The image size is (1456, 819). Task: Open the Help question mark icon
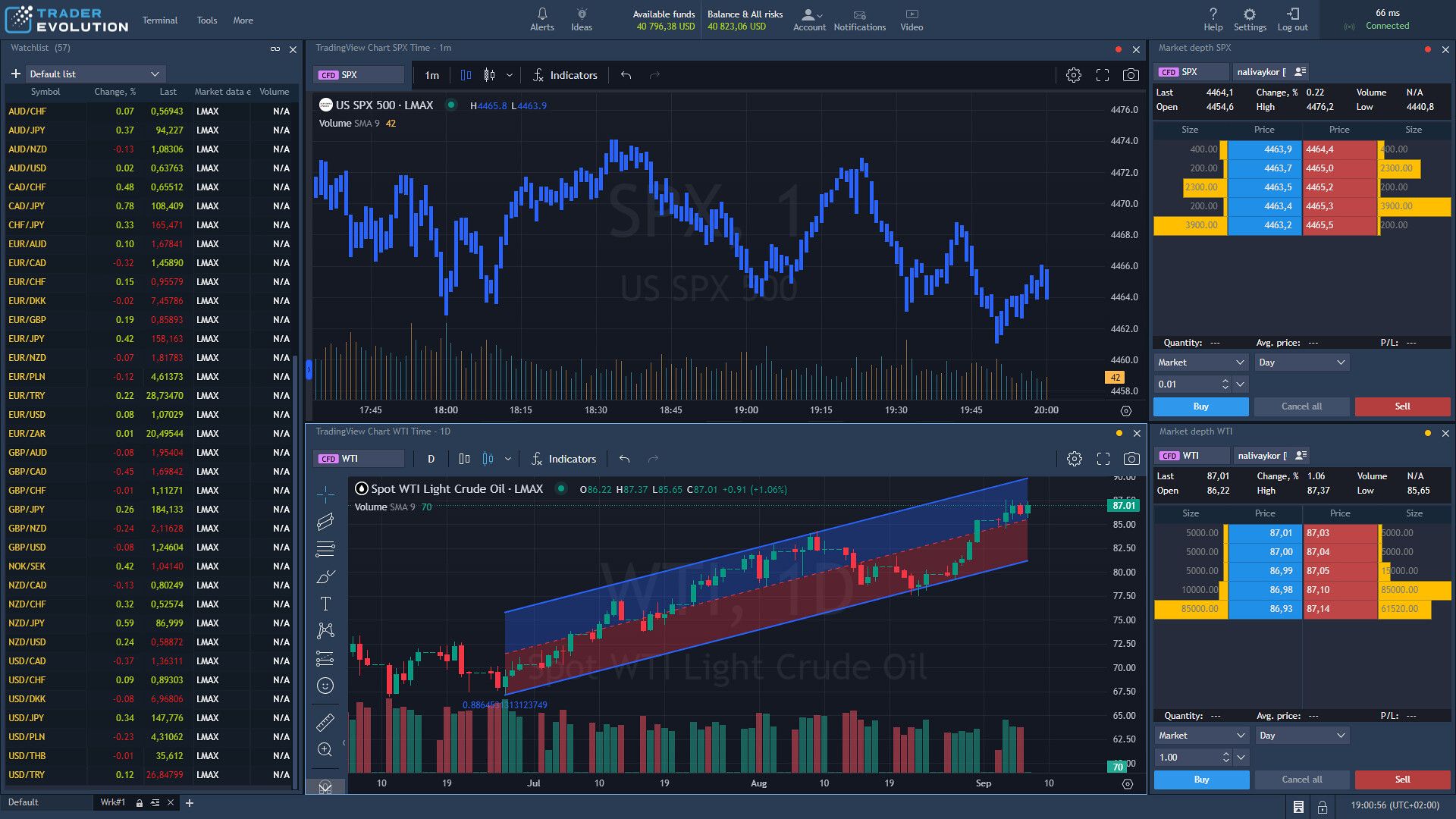pos(1213,14)
